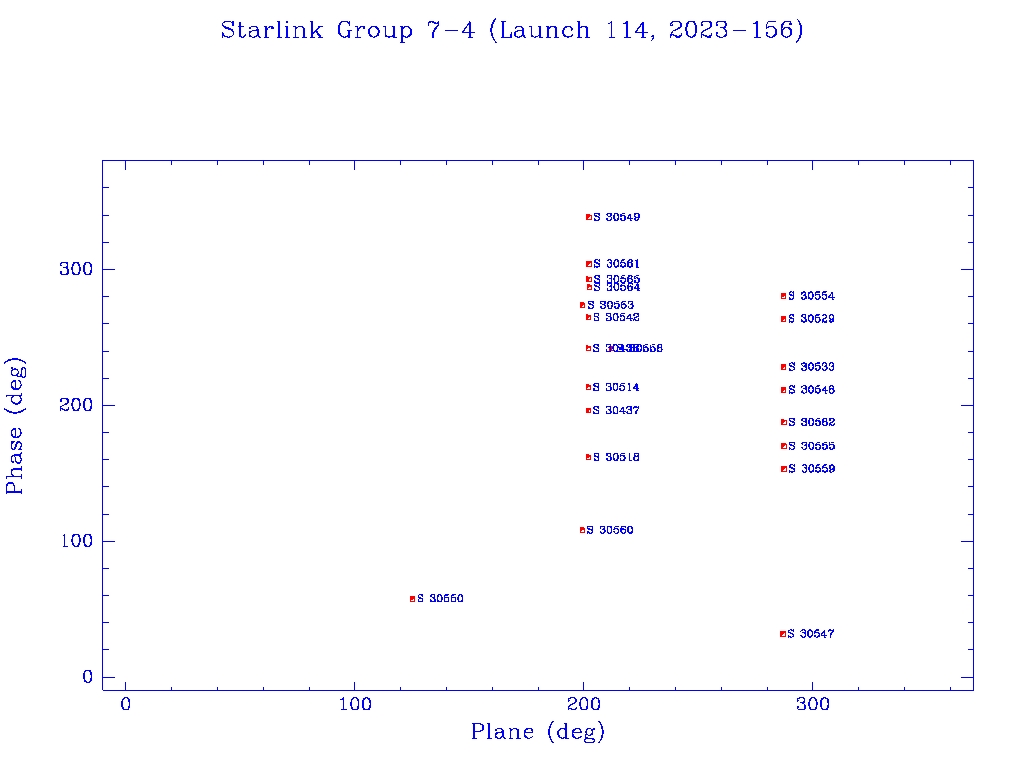This screenshot has width=1024, height=768.
Task: Click the 300 tick label on Plane axis
Action: point(813,704)
